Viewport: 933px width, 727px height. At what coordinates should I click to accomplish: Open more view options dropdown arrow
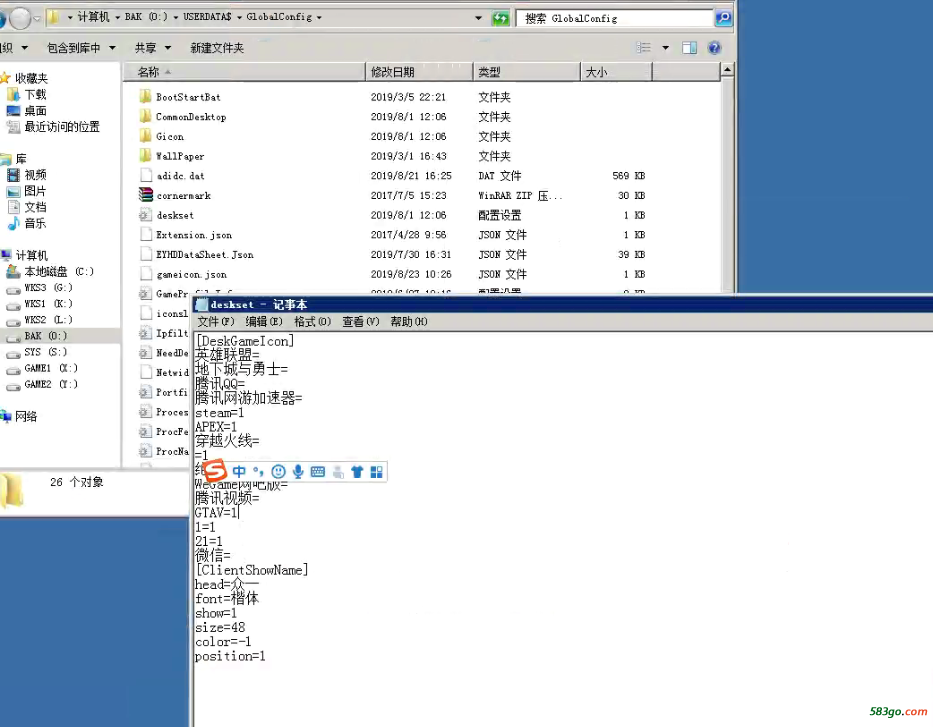click(x=666, y=48)
